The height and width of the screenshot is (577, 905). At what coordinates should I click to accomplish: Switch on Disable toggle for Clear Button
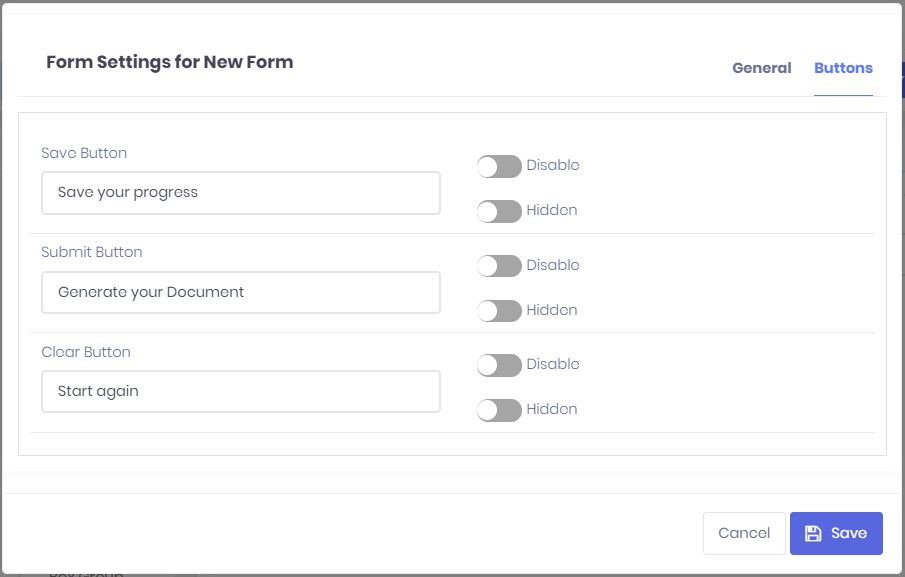point(499,365)
